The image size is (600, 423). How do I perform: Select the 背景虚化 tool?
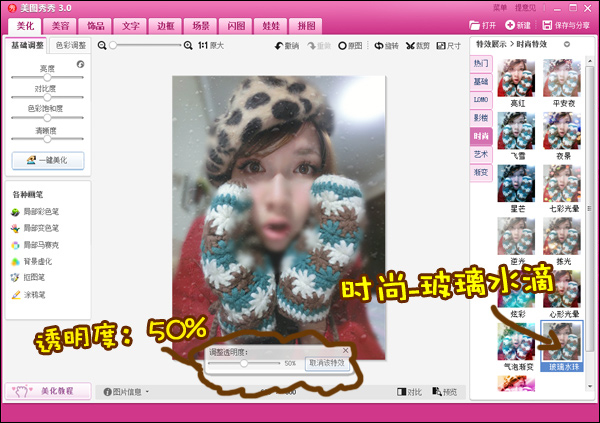32,262
